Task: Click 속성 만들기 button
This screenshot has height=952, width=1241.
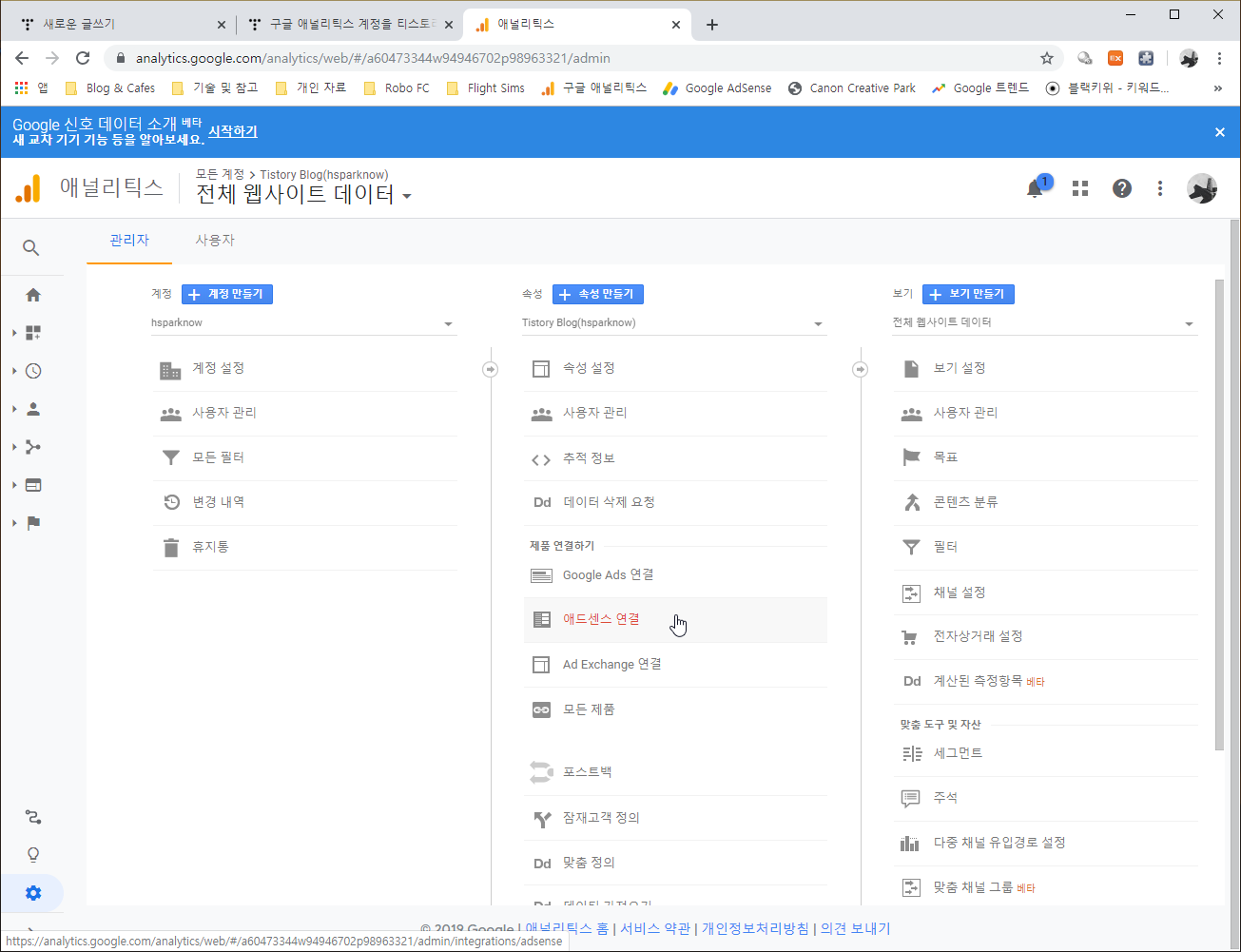Action: point(598,294)
